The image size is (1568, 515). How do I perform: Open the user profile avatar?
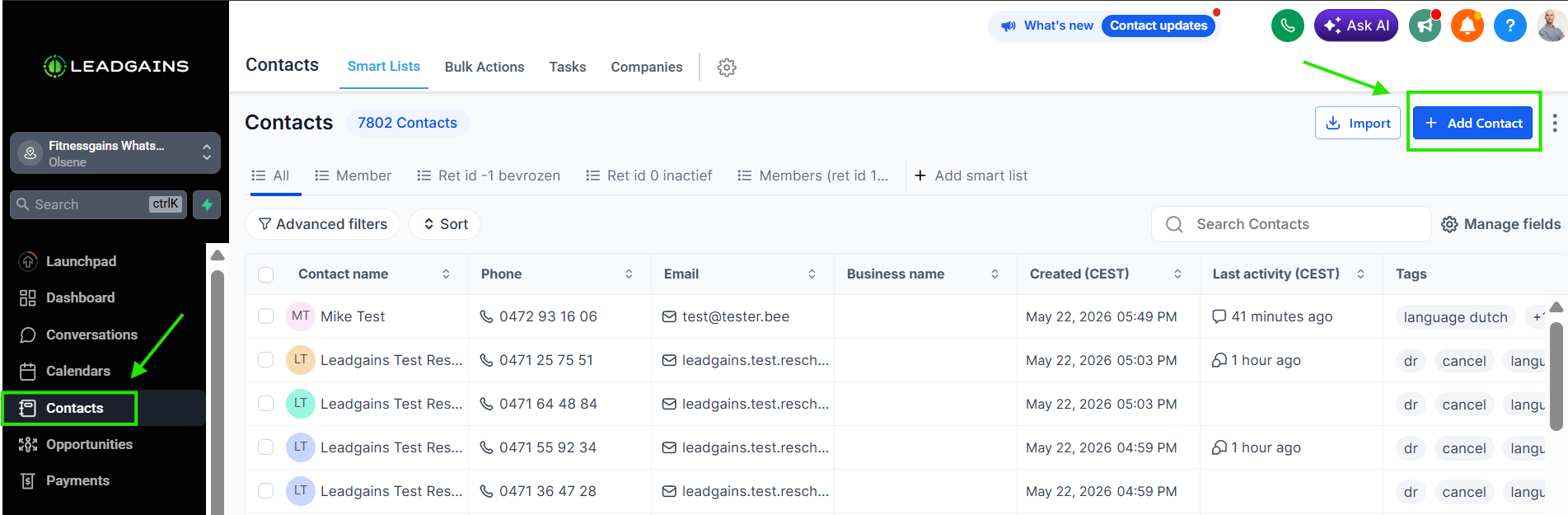[x=1552, y=26]
